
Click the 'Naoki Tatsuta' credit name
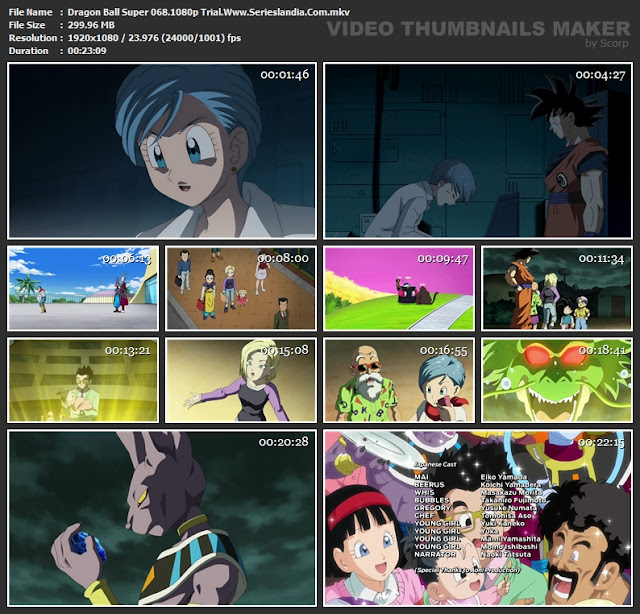coord(506,554)
